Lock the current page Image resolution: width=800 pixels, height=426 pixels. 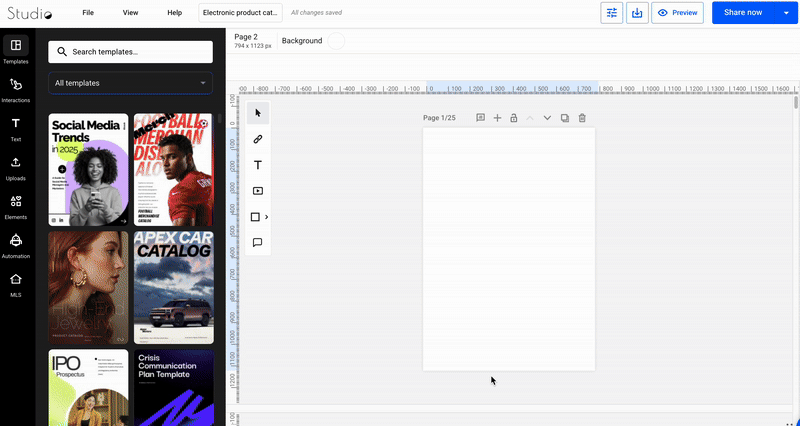tap(514, 118)
